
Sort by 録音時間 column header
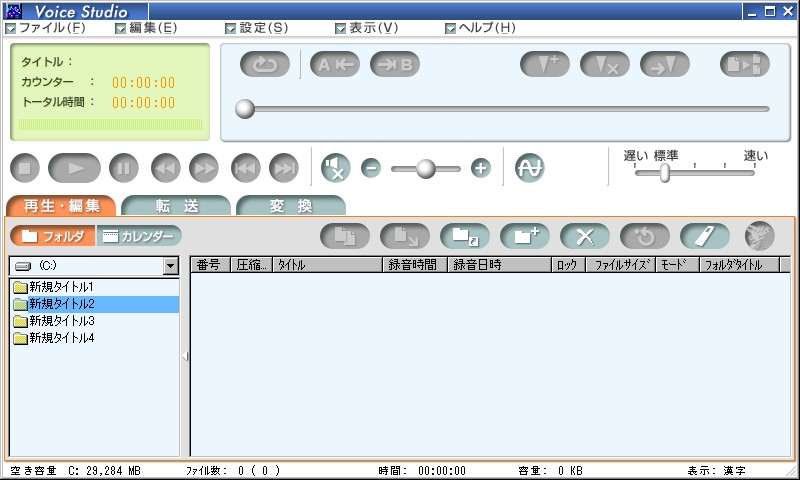415,265
